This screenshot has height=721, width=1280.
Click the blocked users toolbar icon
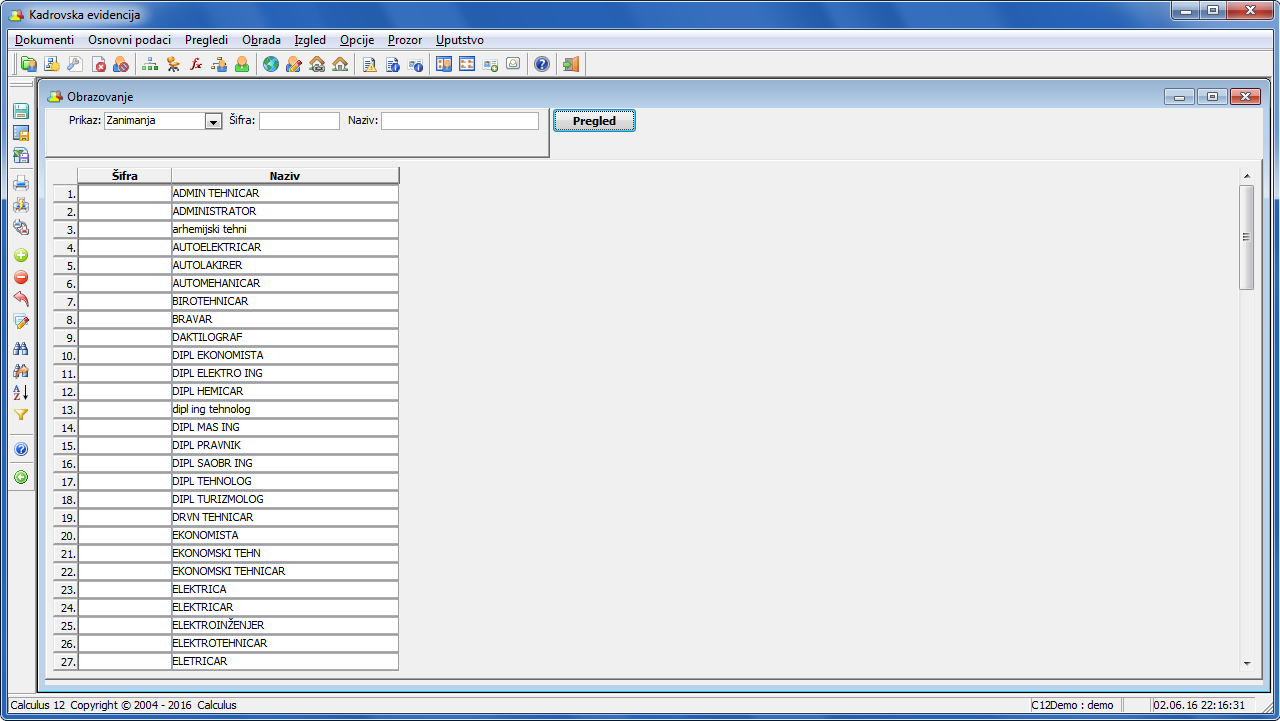(x=121, y=64)
